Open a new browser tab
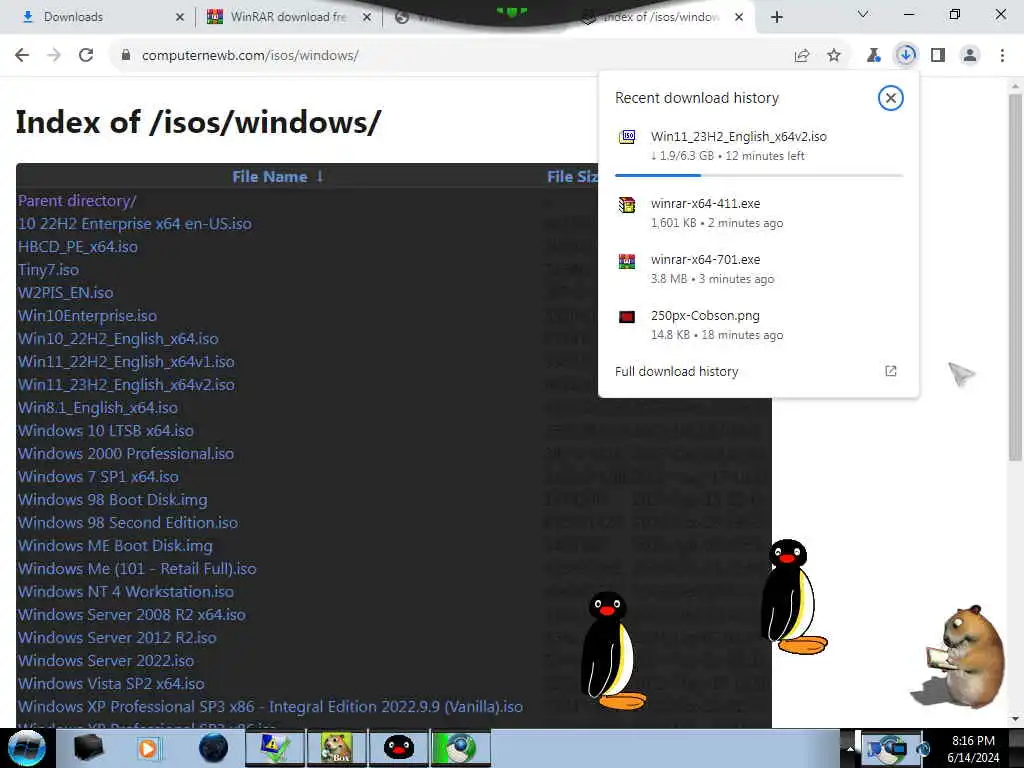This screenshot has width=1024, height=768. point(776,17)
